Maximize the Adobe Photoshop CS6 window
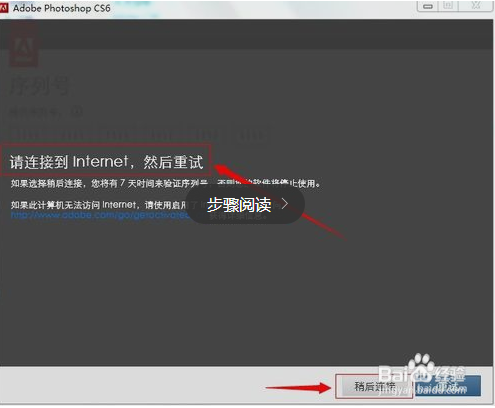The height and width of the screenshot is (408, 495). coord(448,6)
